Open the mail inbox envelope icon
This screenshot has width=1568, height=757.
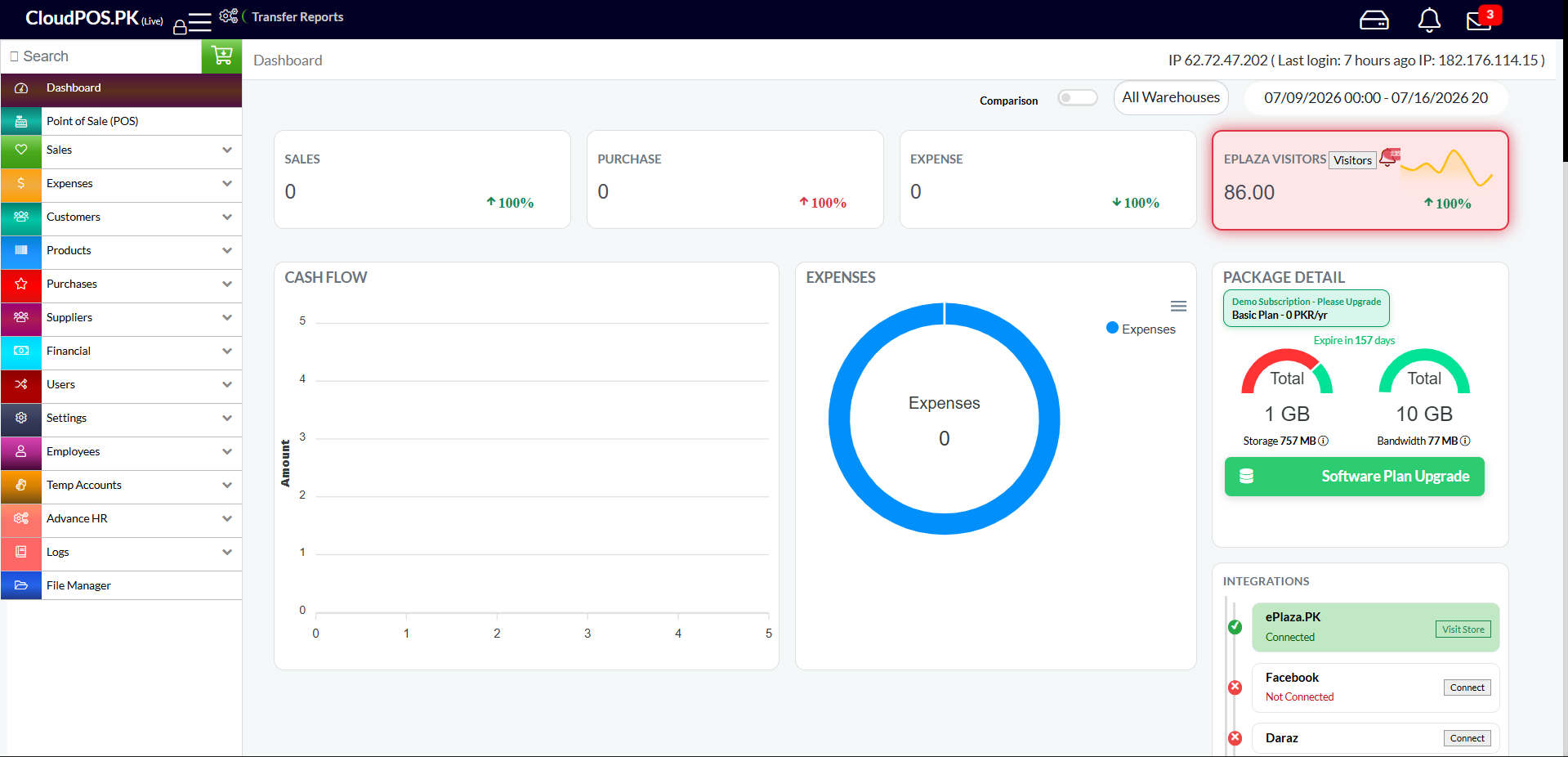click(x=1480, y=20)
